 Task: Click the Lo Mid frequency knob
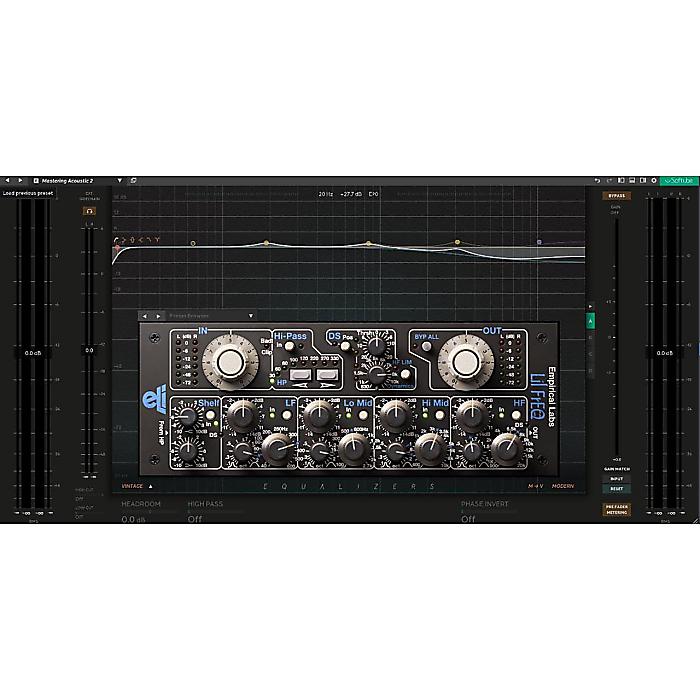[x=354, y=450]
